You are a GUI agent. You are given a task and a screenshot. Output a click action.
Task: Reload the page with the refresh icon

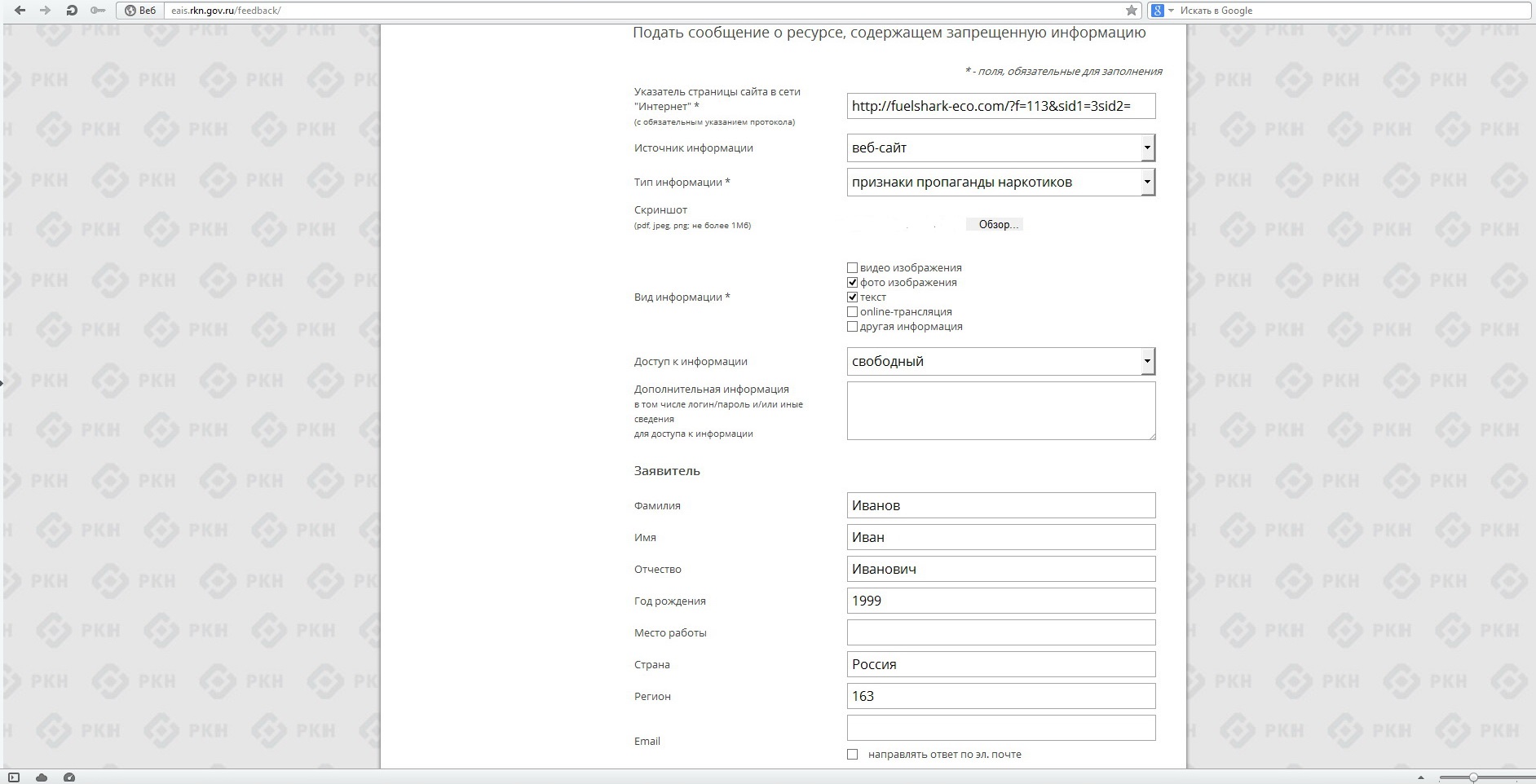pyautogui.click(x=72, y=11)
